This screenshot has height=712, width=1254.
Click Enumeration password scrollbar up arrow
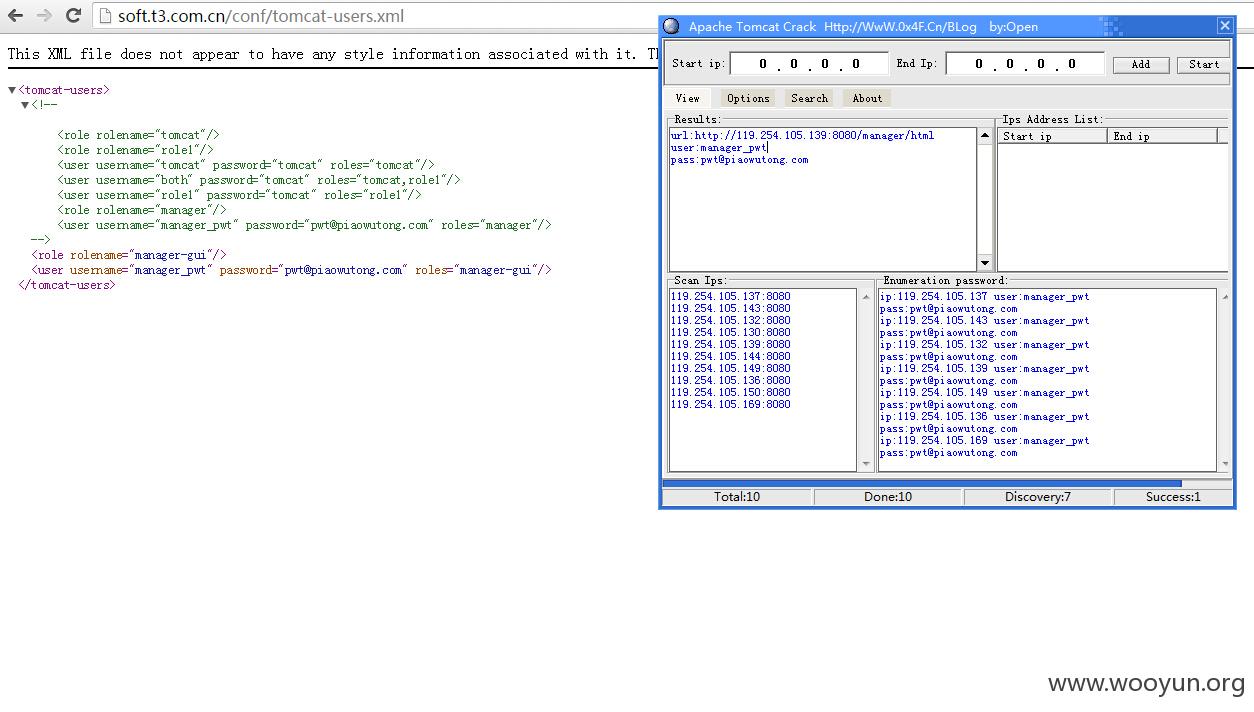[1224, 296]
